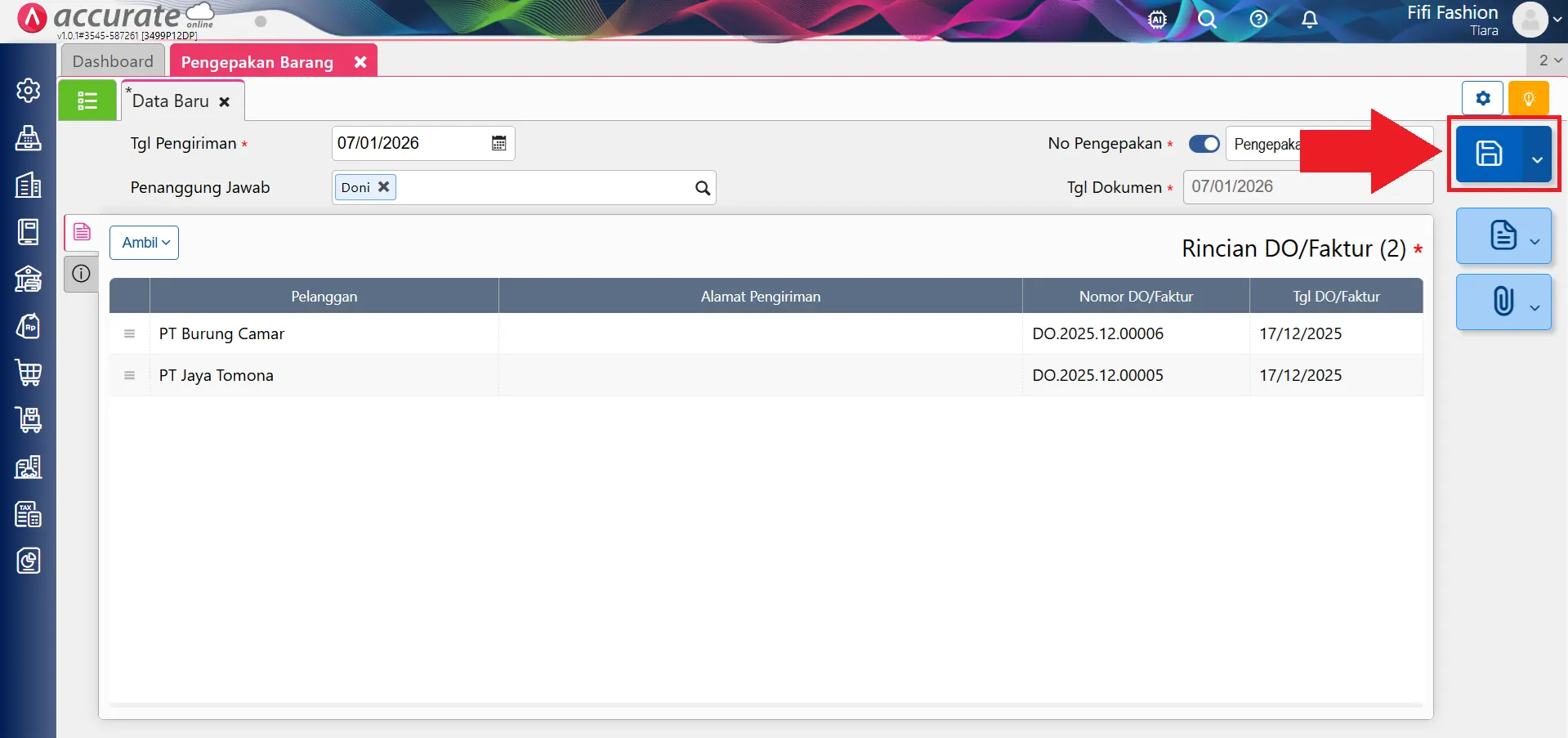Open the bank module in sidebar
This screenshot has width=1568, height=738.
pos(29,279)
